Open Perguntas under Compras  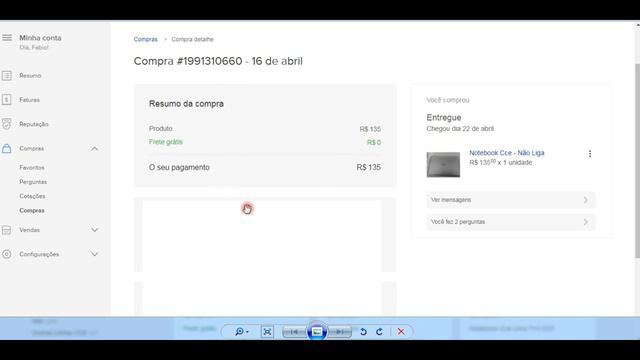coord(33,182)
